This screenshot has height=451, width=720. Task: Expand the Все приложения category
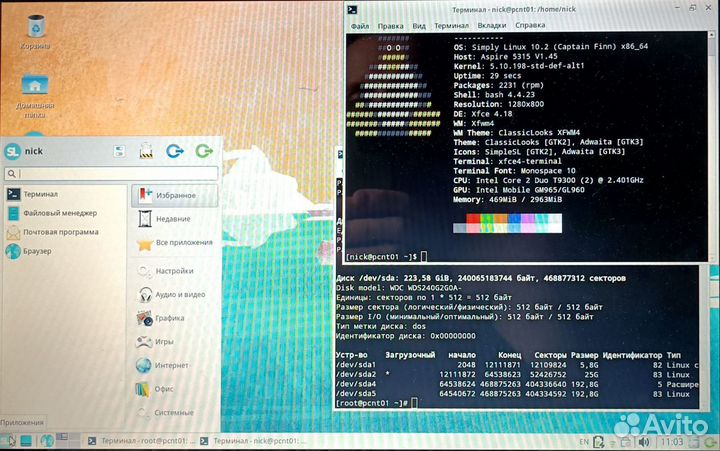coord(181,243)
